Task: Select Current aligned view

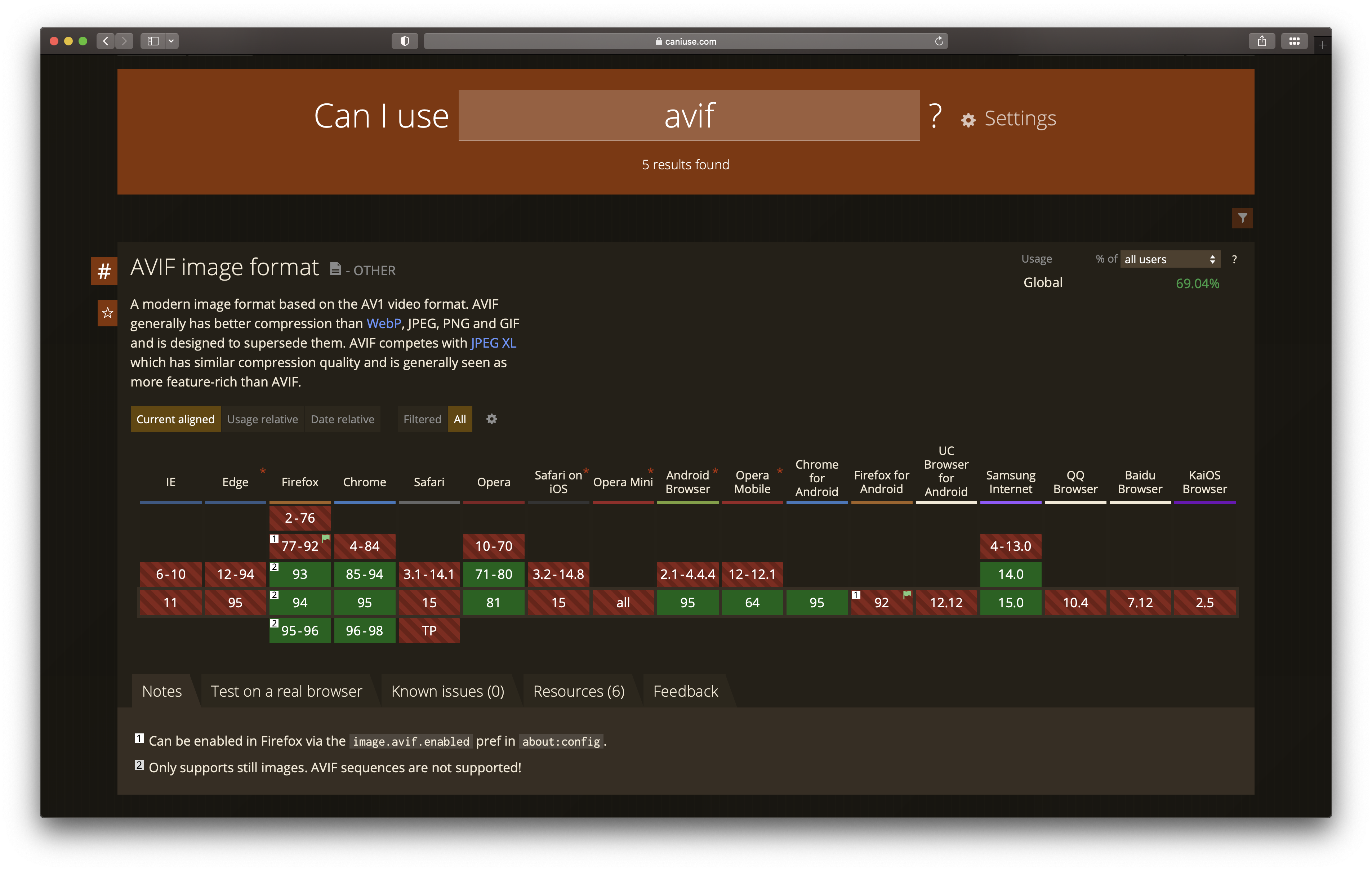Action: click(x=175, y=419)
